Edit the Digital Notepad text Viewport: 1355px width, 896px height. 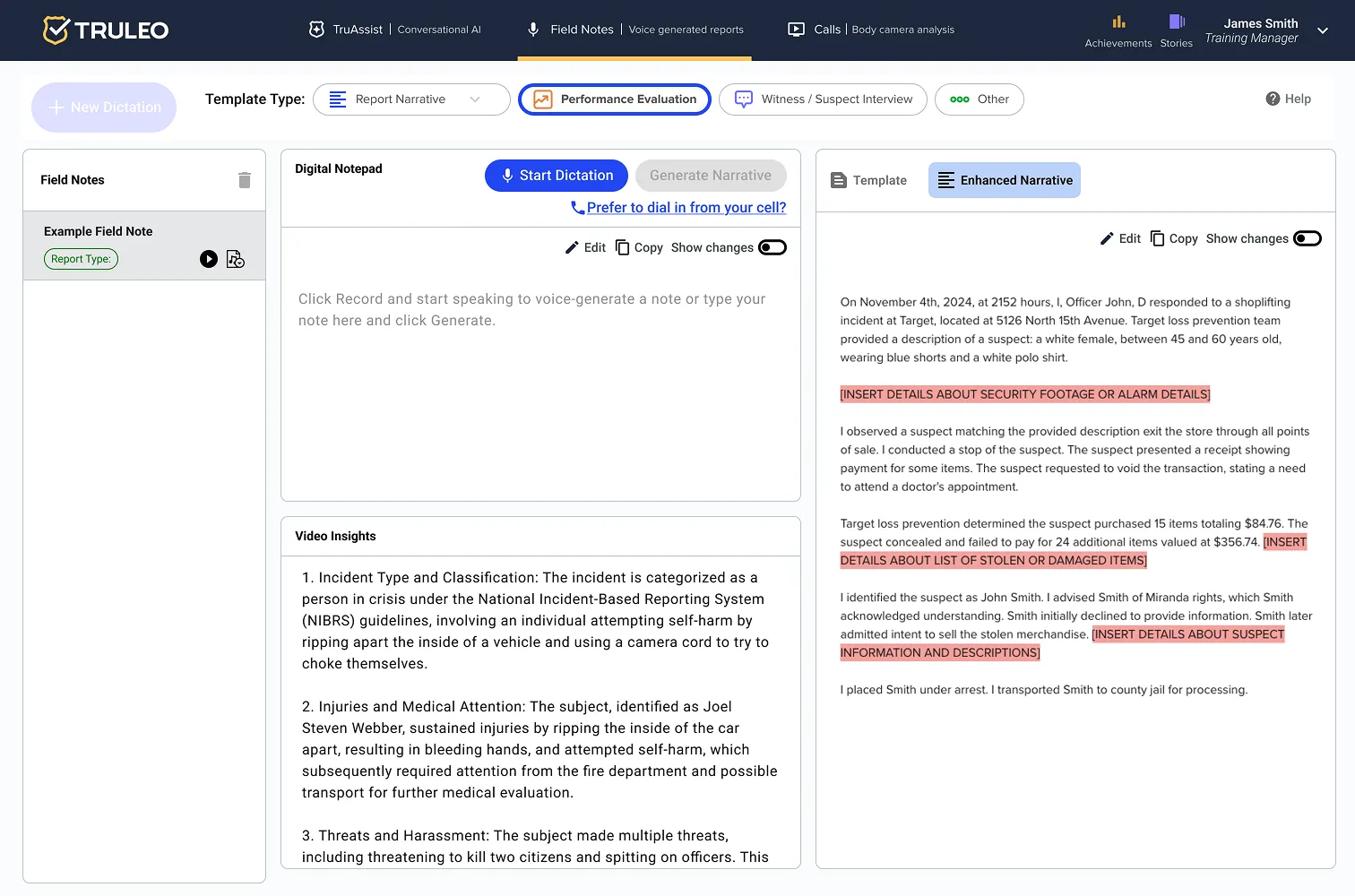tap(585, 247)
